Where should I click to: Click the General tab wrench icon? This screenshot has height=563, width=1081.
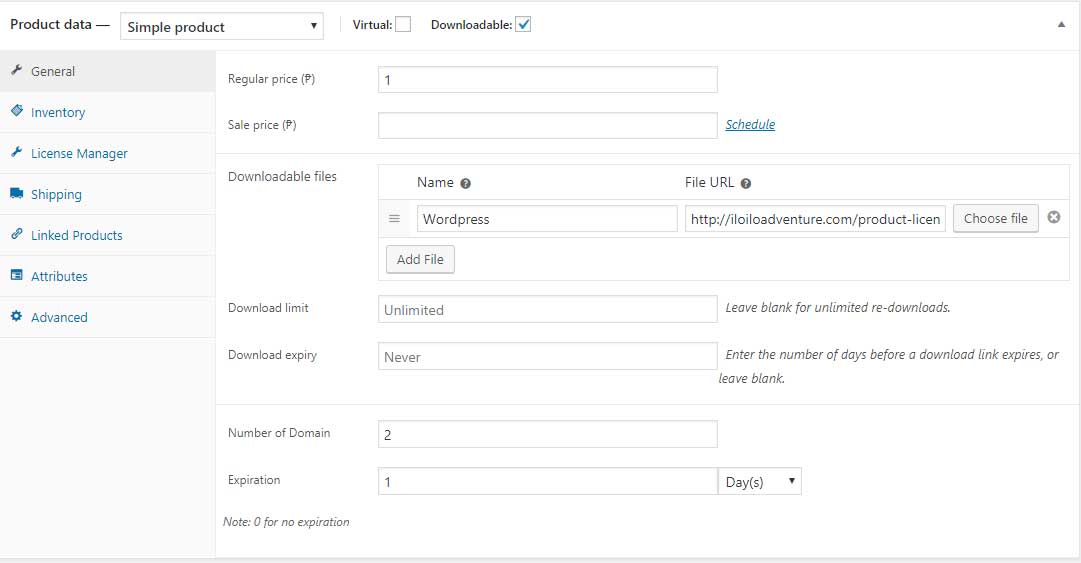[17, 71]
